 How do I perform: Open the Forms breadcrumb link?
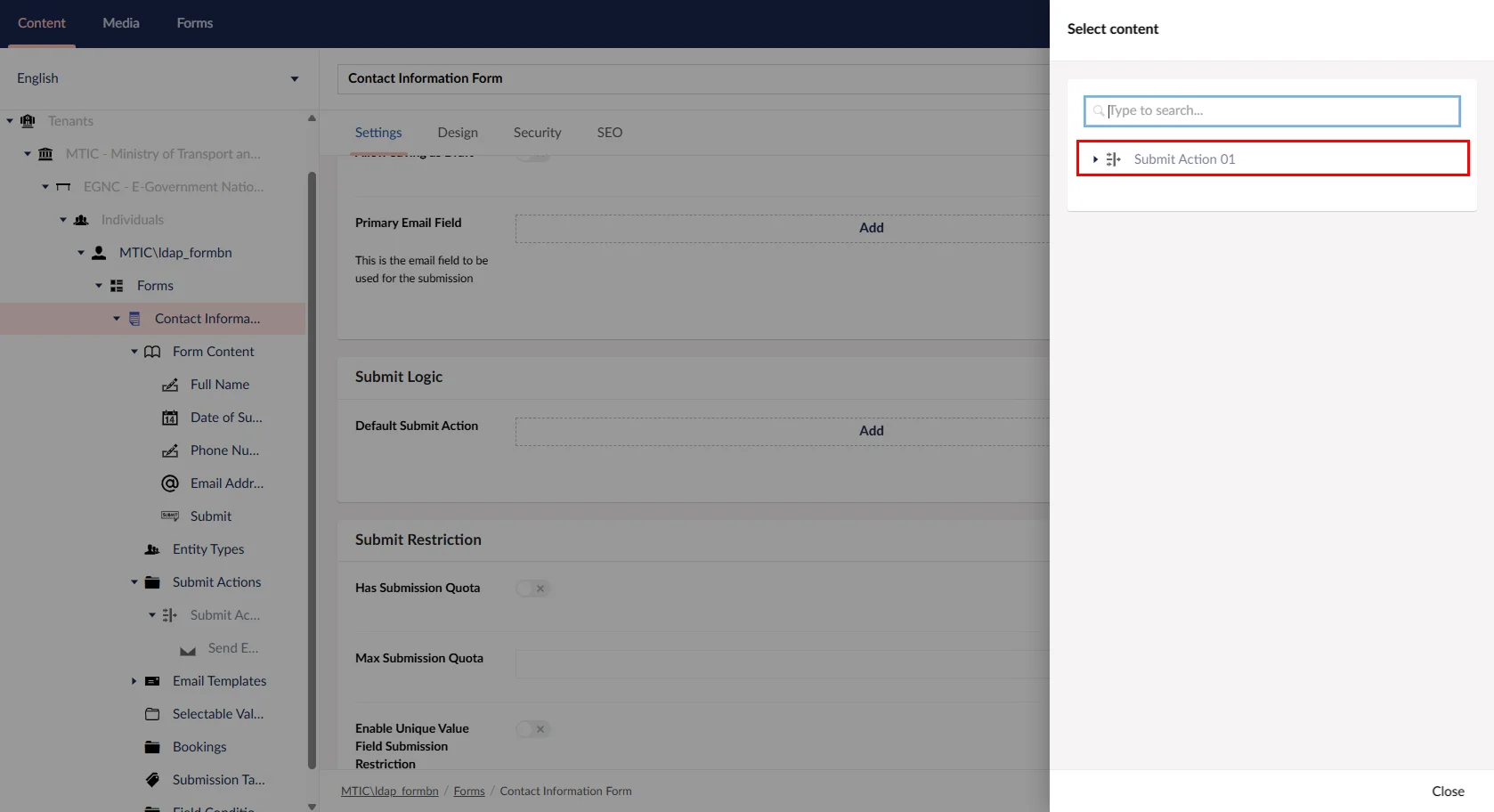pyautogui.click(x=469, y=791)
